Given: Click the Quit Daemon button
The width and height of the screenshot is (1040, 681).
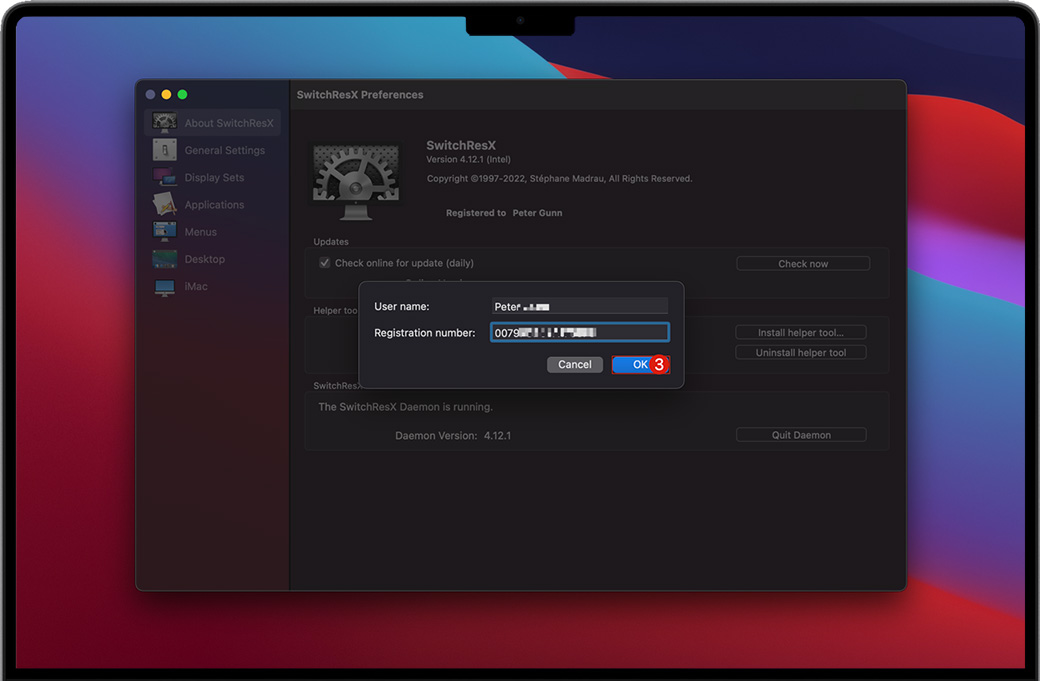Looking at the screenshot, I should pos(801,435).
